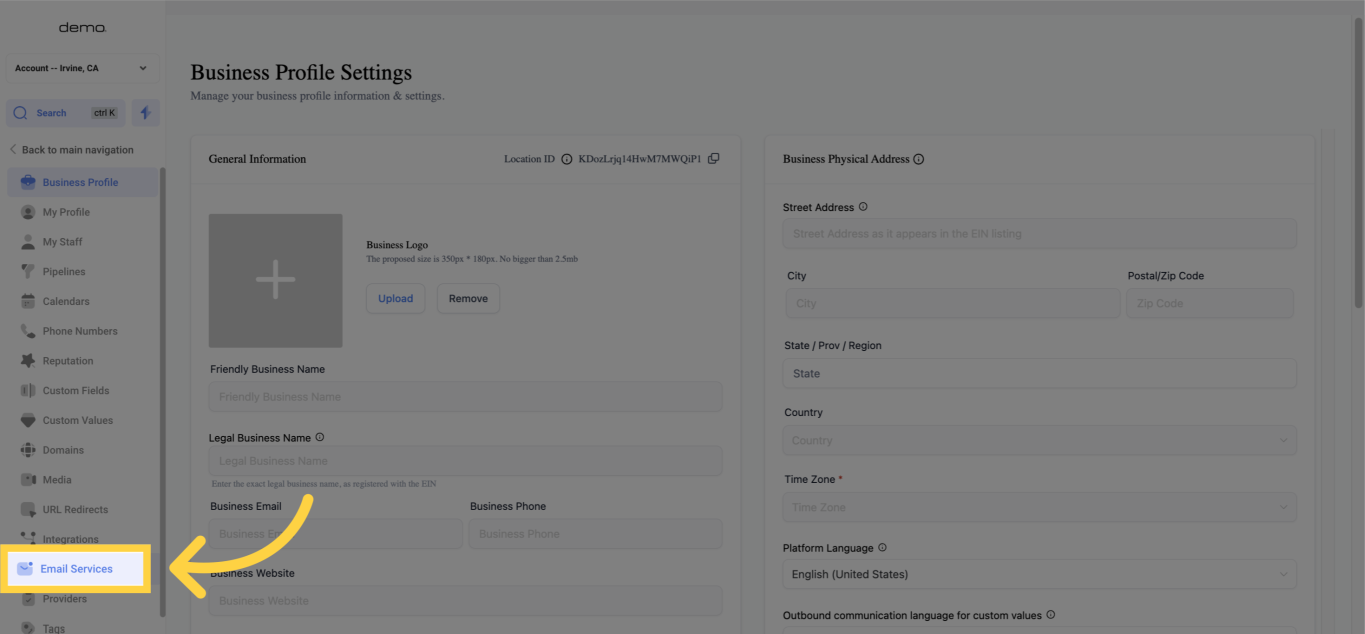Click the Legal Business Name field
Viewport: 1365px width, 634px height.
(x=465, y=461)
